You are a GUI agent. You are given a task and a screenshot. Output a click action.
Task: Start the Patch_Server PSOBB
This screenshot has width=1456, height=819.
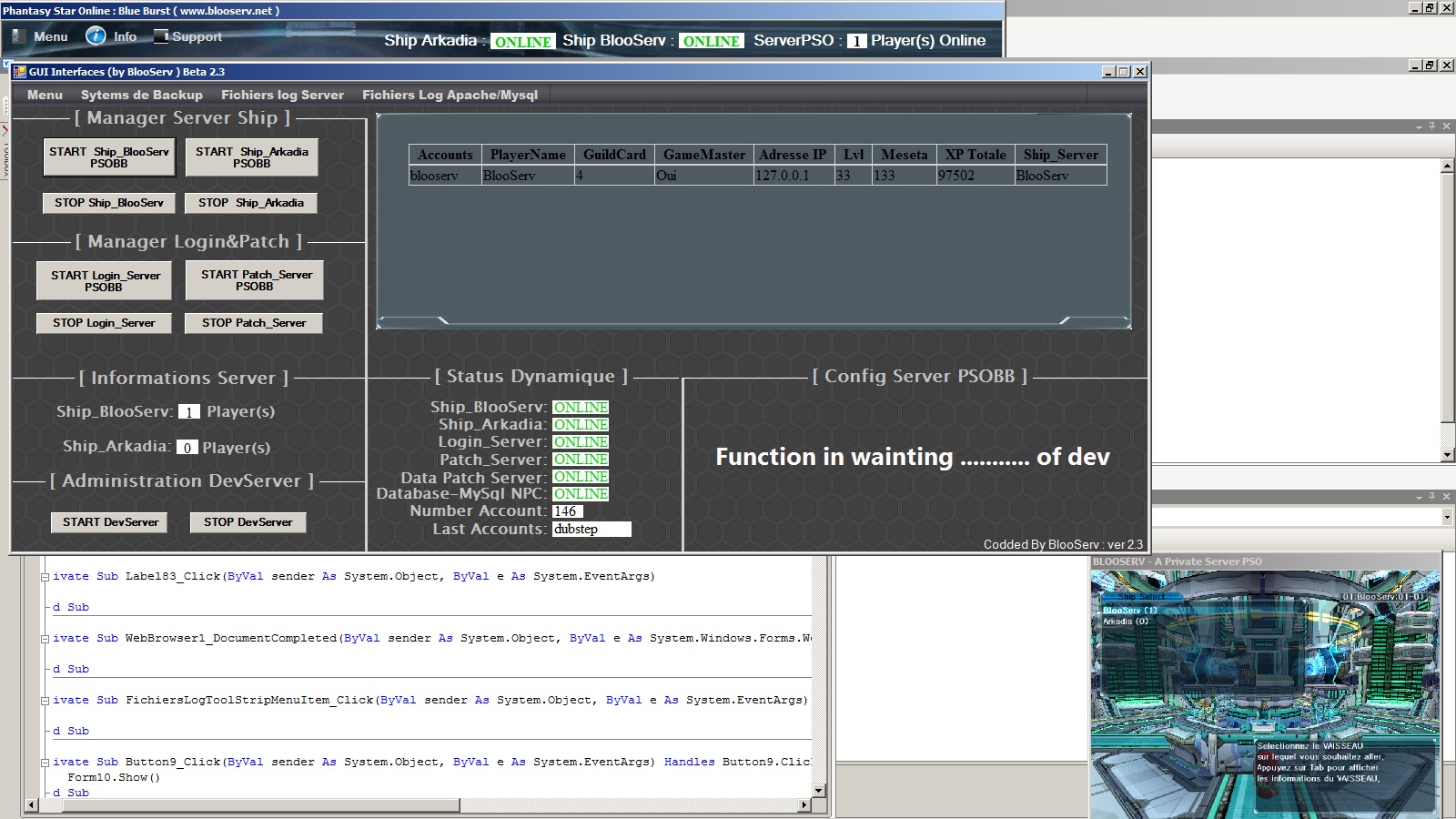pyautogui.click(x=255, y=280)
